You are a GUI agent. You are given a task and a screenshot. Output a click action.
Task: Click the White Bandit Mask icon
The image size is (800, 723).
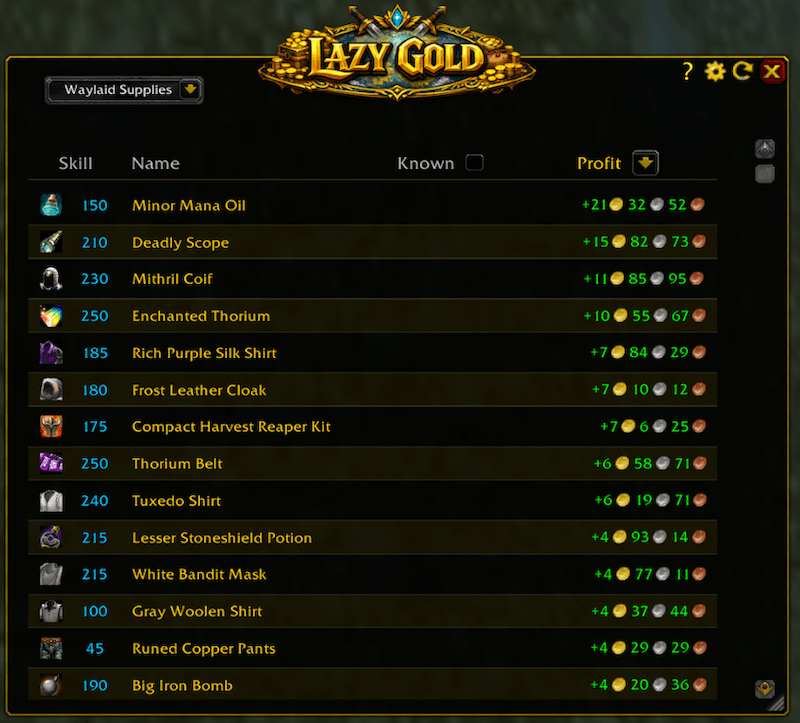[x=51, y=575]
